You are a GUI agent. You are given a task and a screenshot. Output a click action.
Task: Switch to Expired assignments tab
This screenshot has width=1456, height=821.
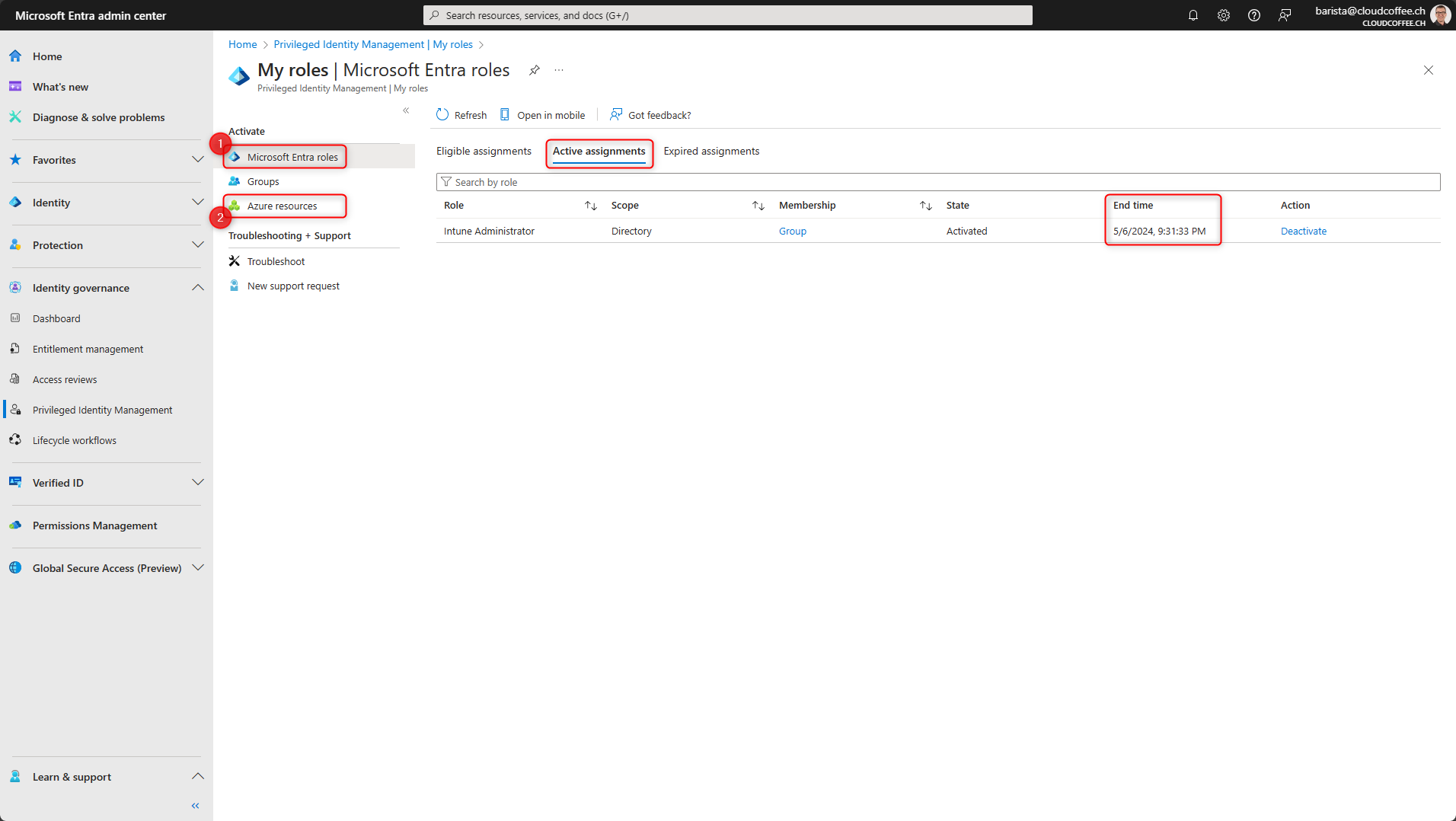click(711, 152)
